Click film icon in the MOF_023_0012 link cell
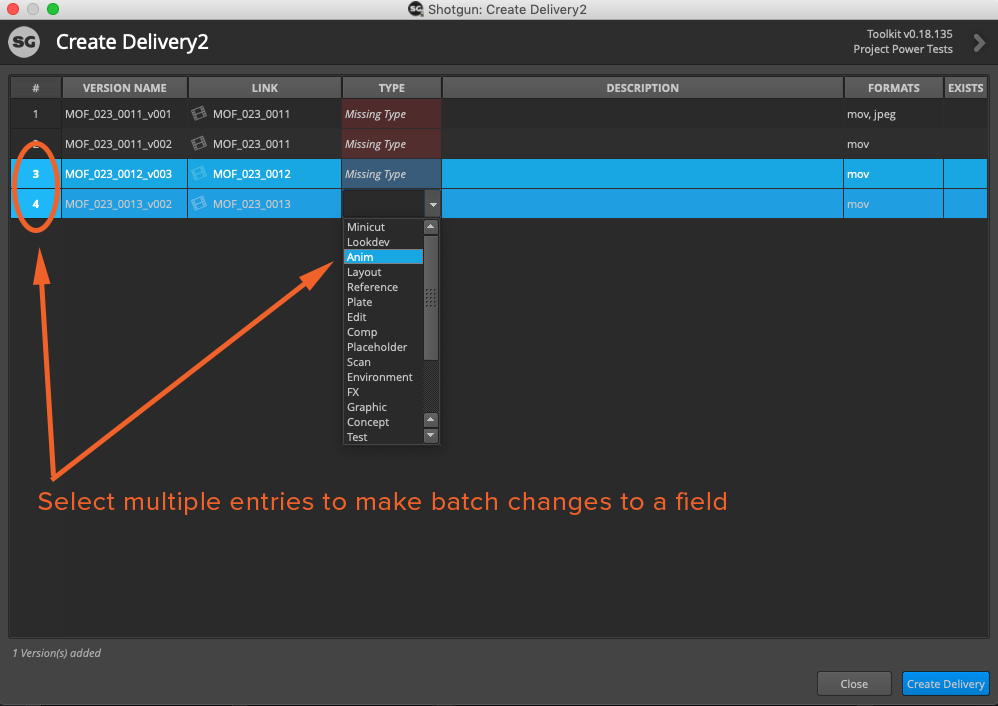The width and height of the screenshot is (998, 706). tap(198, 174)
